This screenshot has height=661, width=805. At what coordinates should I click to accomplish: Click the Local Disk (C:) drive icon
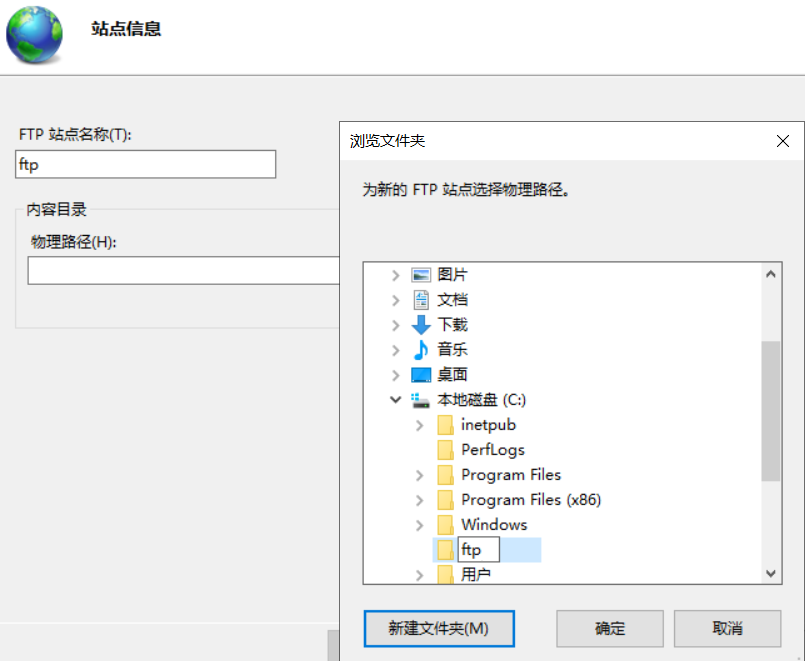pos(421,400)
